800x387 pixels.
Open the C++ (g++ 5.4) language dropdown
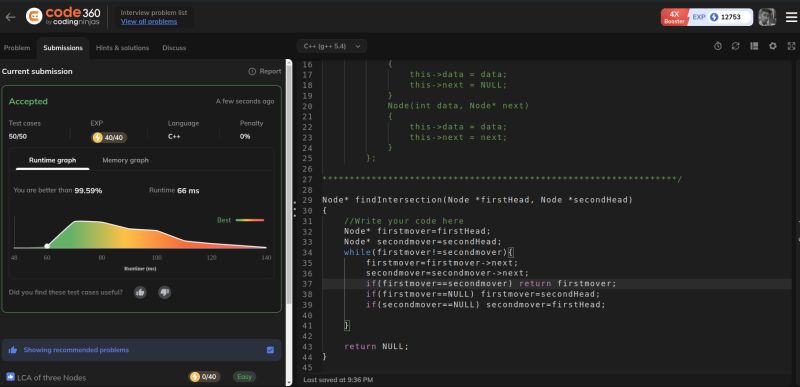[x=332, y=46]
